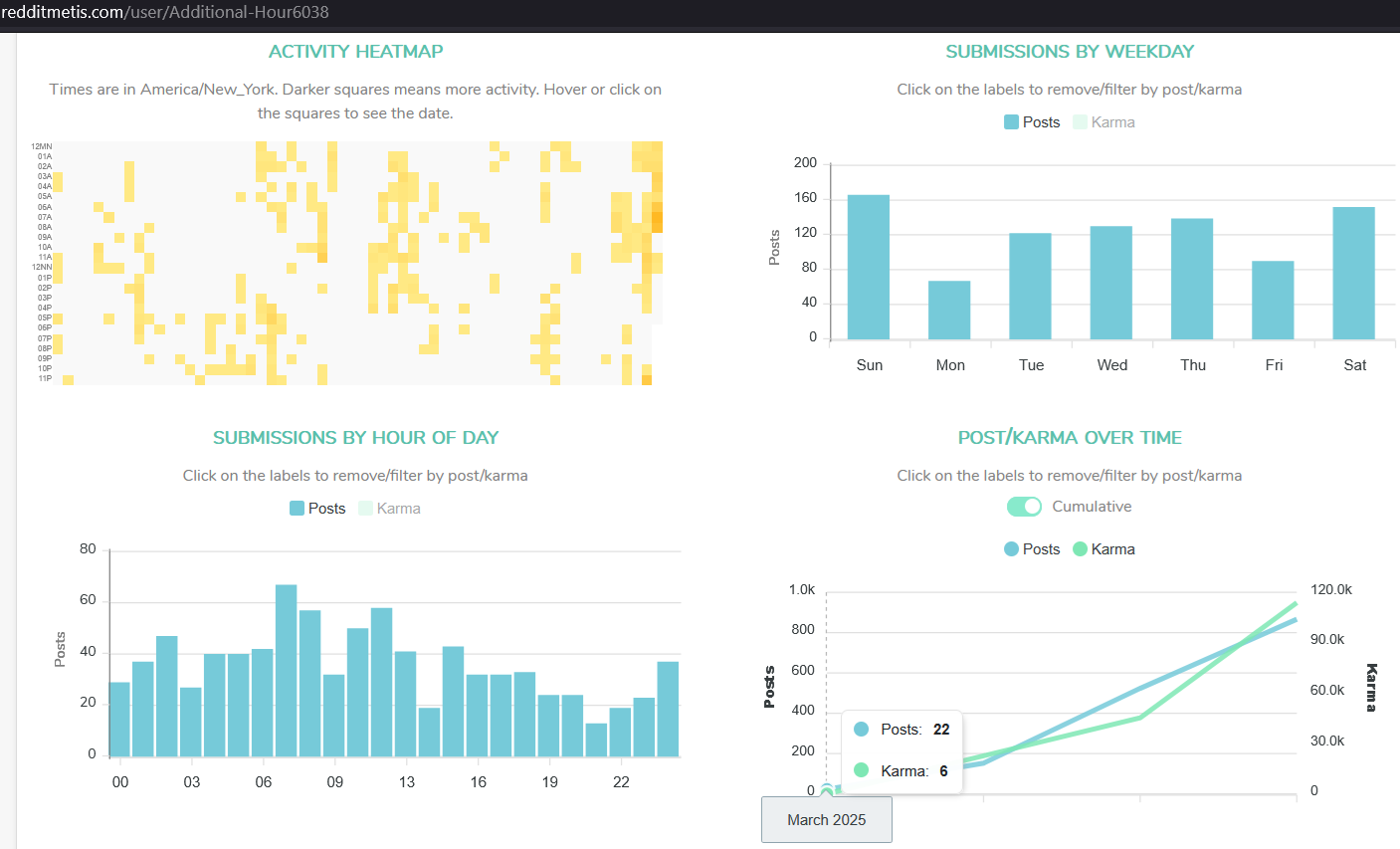Image resolution: width=1400 pixels, height=849 pixels.
Task: Click the Submissions by Weekday heading
Action: (1070, 52)
